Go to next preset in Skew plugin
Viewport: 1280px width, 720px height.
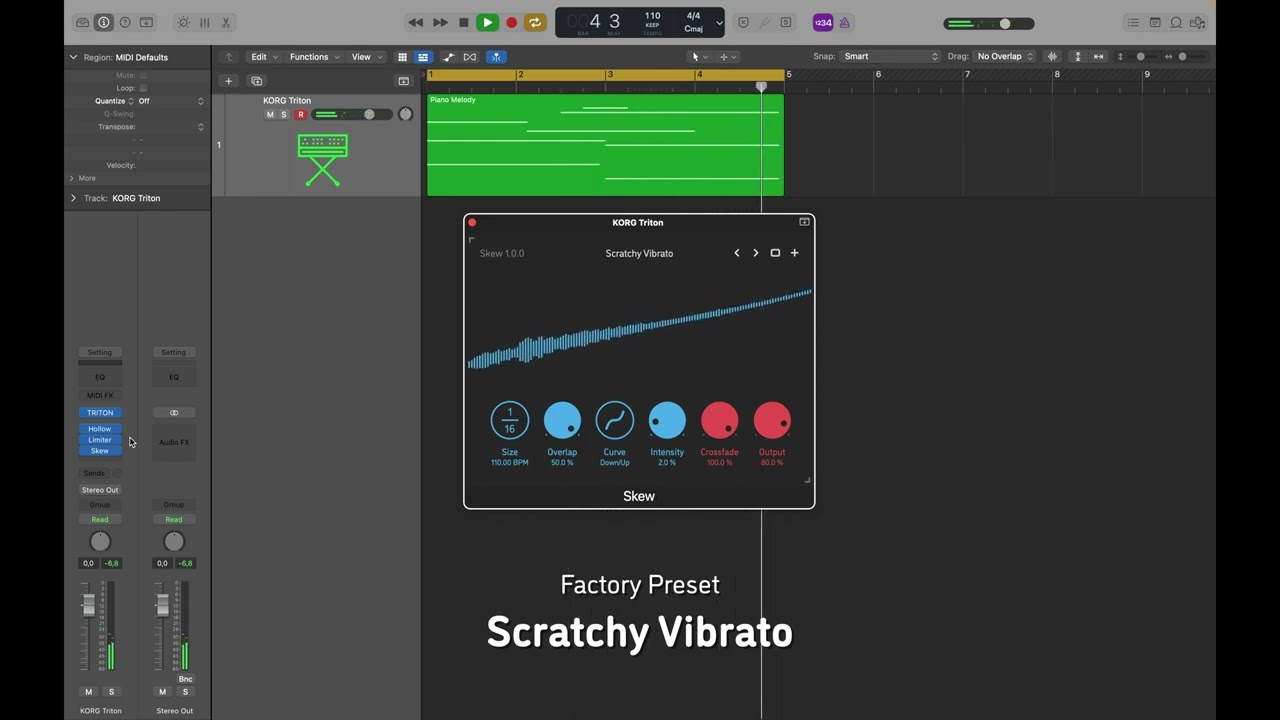pos(755,253)
